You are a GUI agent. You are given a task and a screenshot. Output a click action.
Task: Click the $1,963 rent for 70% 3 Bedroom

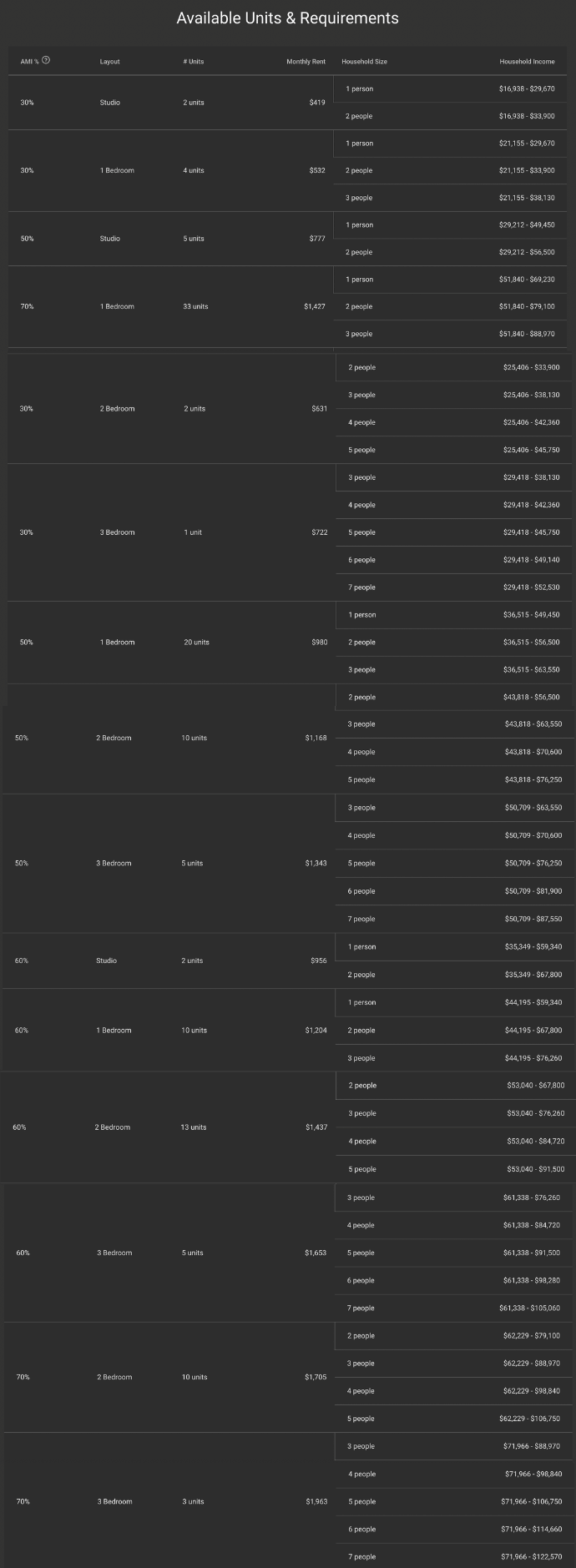click(316, 1501)
